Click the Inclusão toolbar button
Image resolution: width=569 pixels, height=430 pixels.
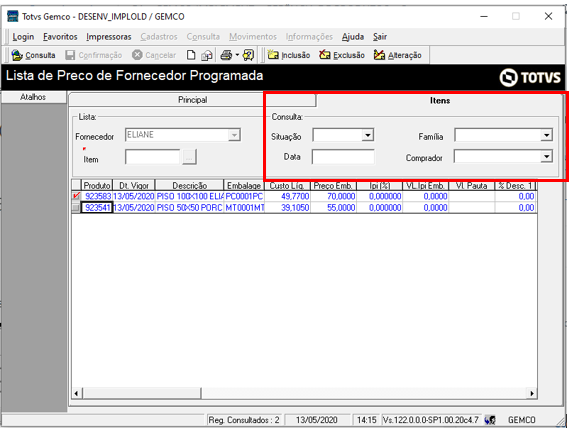tap(289, 55)
